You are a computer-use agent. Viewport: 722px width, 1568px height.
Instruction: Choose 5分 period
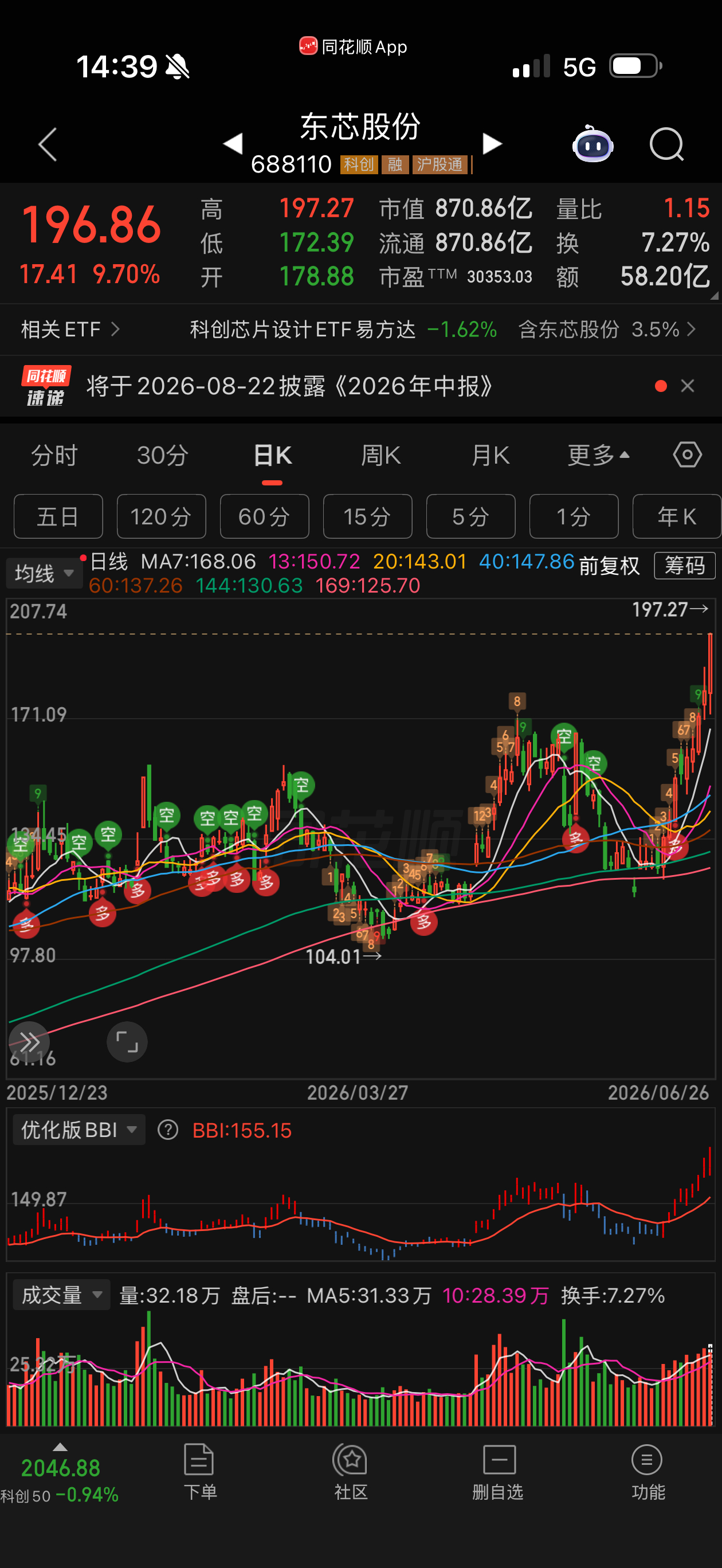(470, 516)
